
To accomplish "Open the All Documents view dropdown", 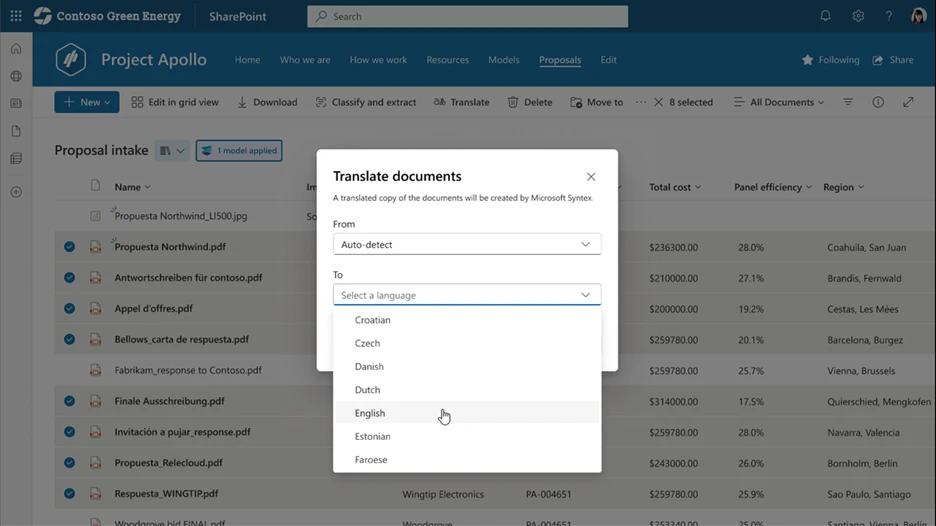I will [x=778, y=102].
